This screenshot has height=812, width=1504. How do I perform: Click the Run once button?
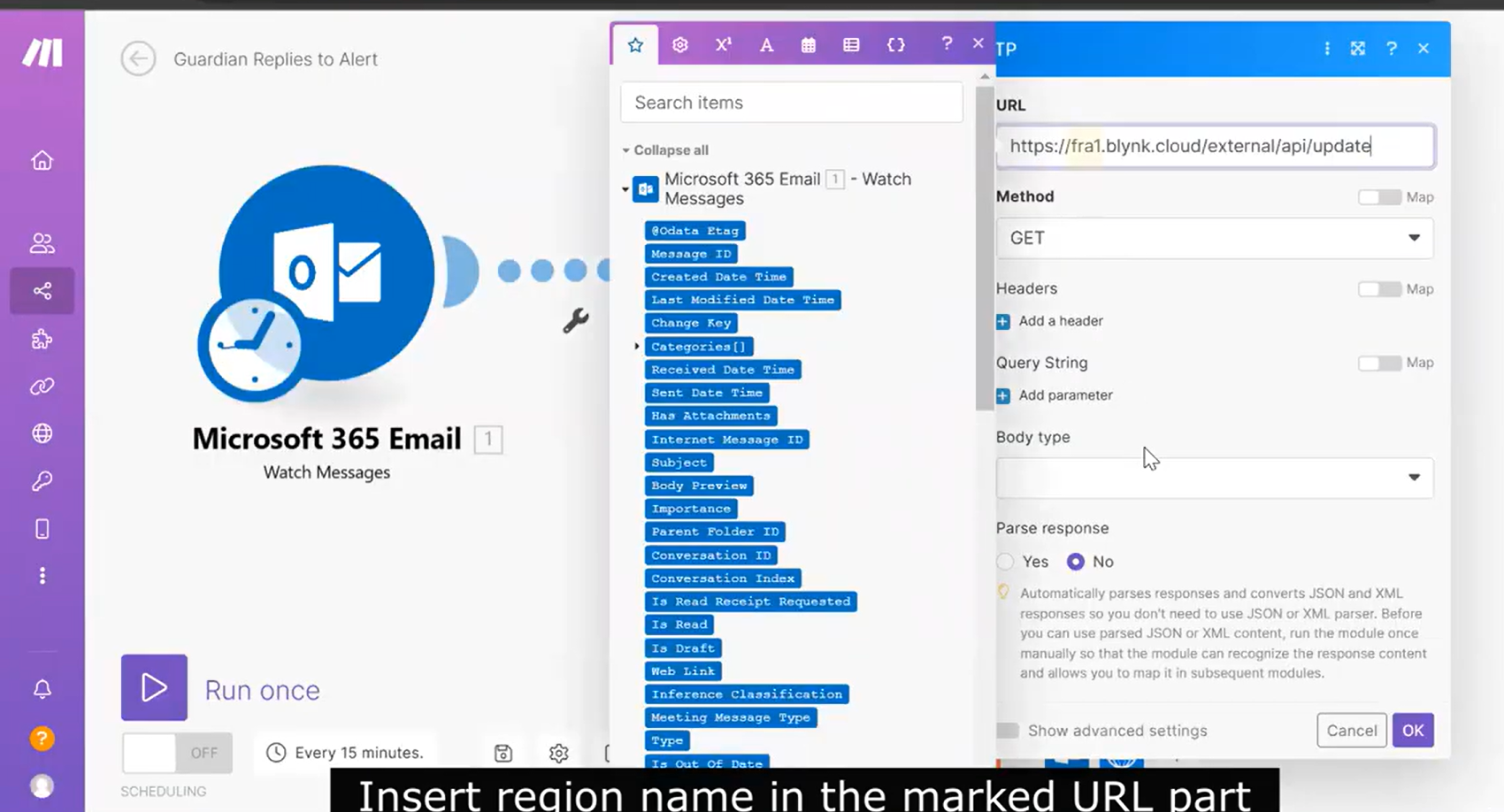point(154,687)
